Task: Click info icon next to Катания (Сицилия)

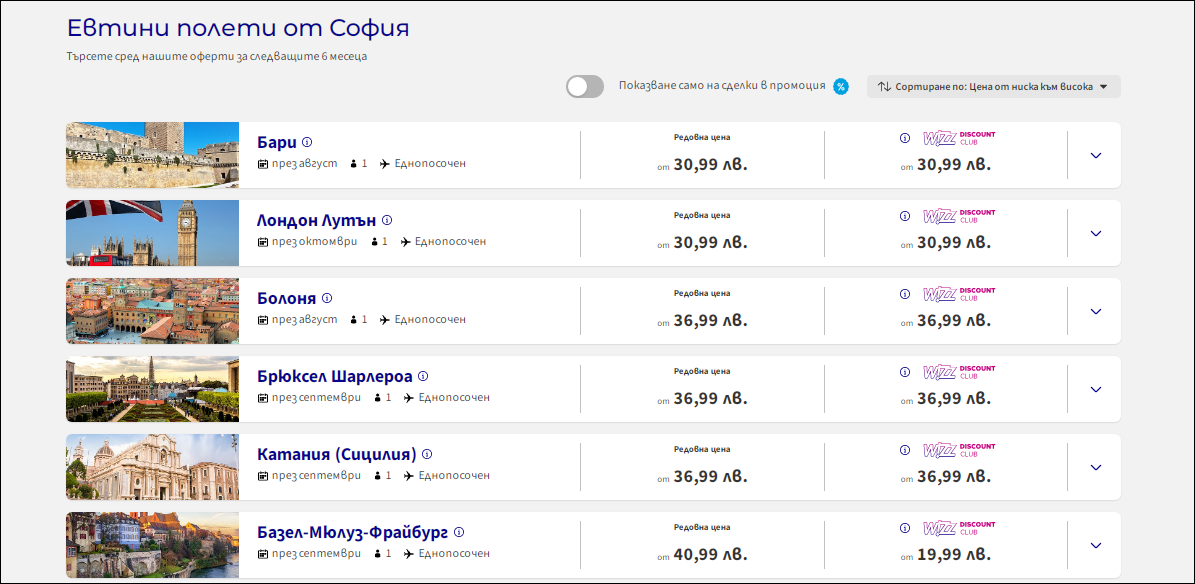Action: (x=427, y=454)
